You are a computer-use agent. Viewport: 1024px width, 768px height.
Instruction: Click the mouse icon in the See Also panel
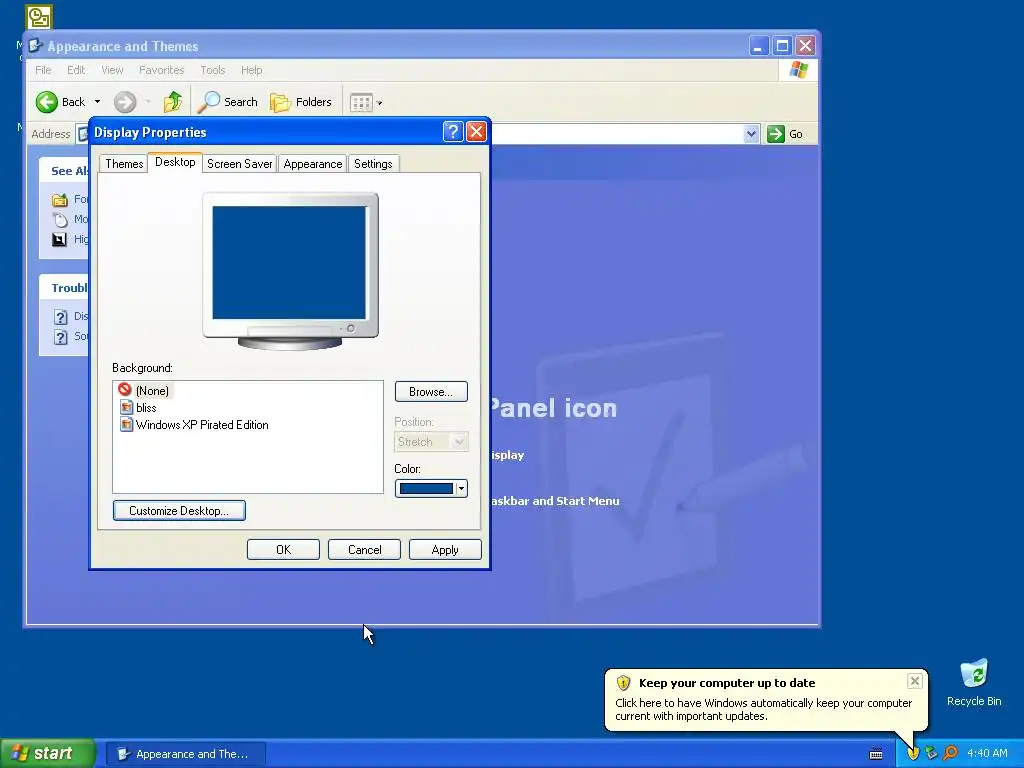[60, 219]
